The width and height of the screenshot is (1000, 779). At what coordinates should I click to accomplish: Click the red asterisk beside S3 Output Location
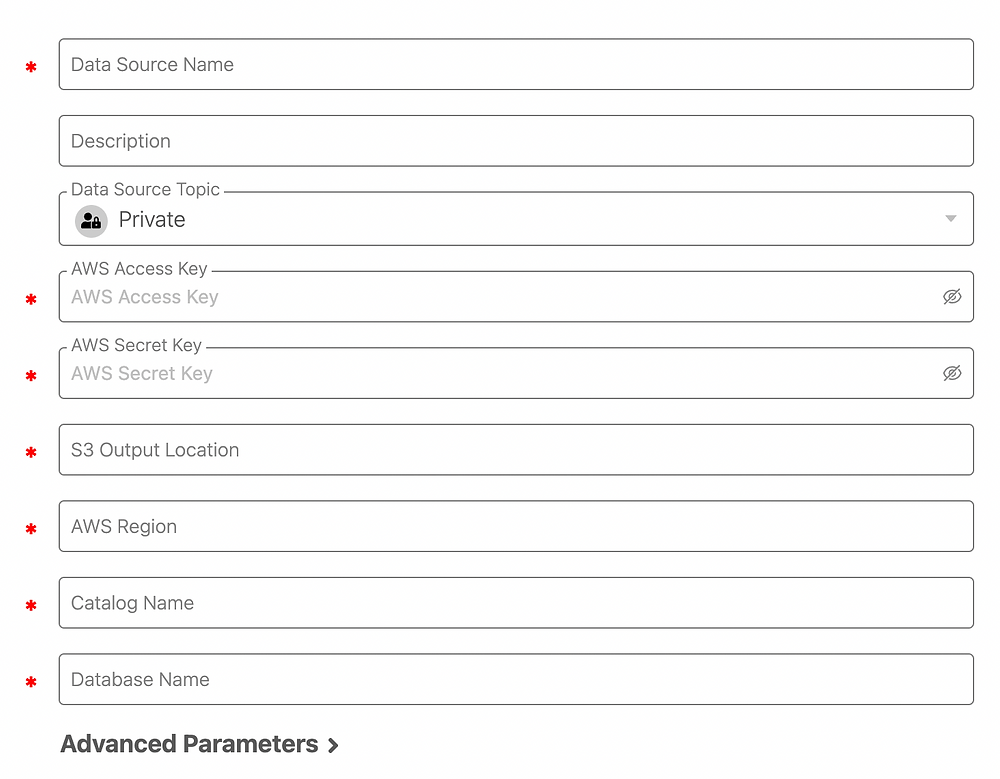click(31, 452)
